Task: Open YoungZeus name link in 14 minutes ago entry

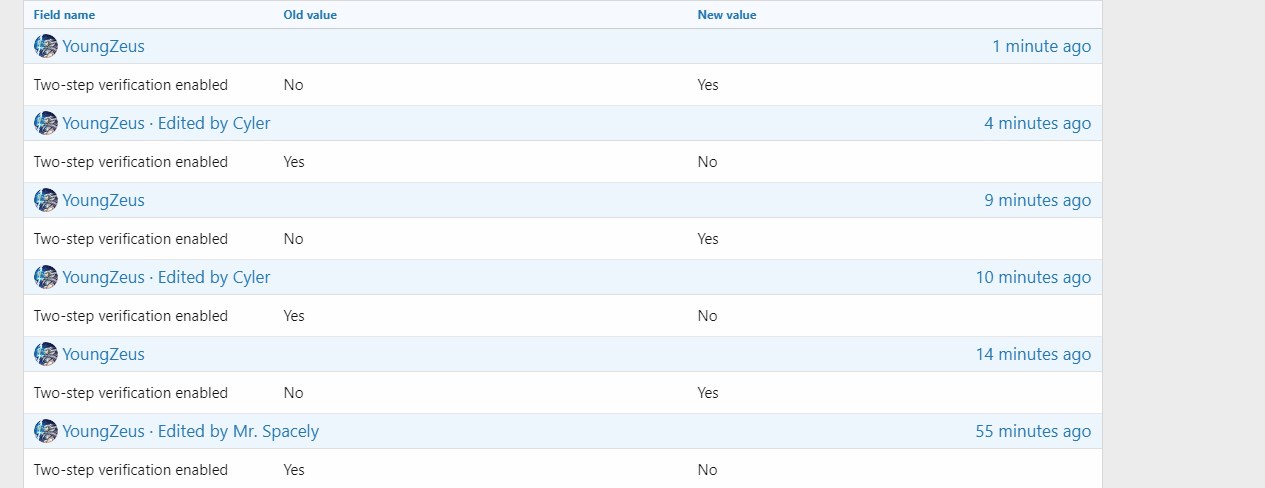Action: (103, 354)
